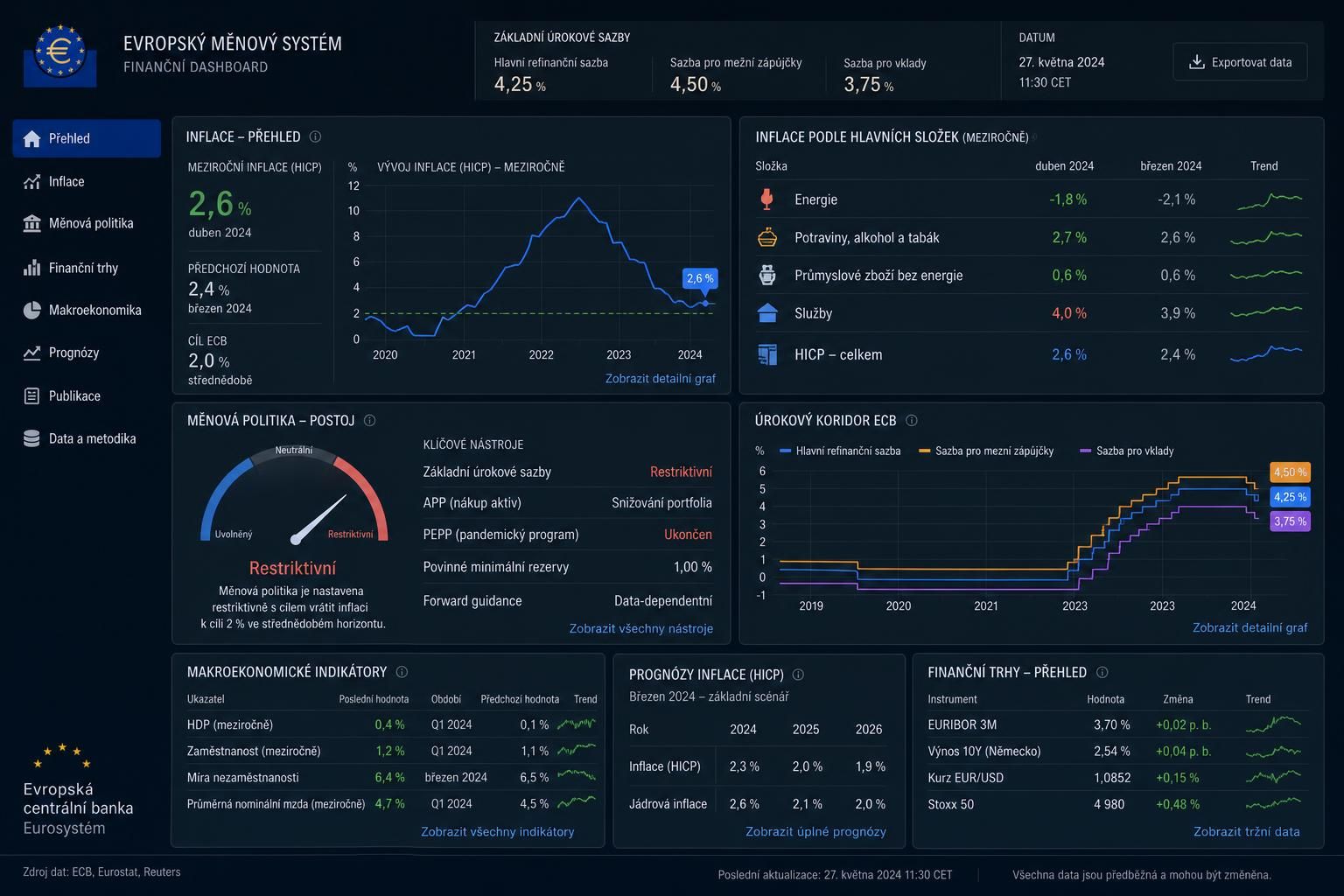Click the ECB euro logo
1344x896 pixels.
[x=59, y=55]
